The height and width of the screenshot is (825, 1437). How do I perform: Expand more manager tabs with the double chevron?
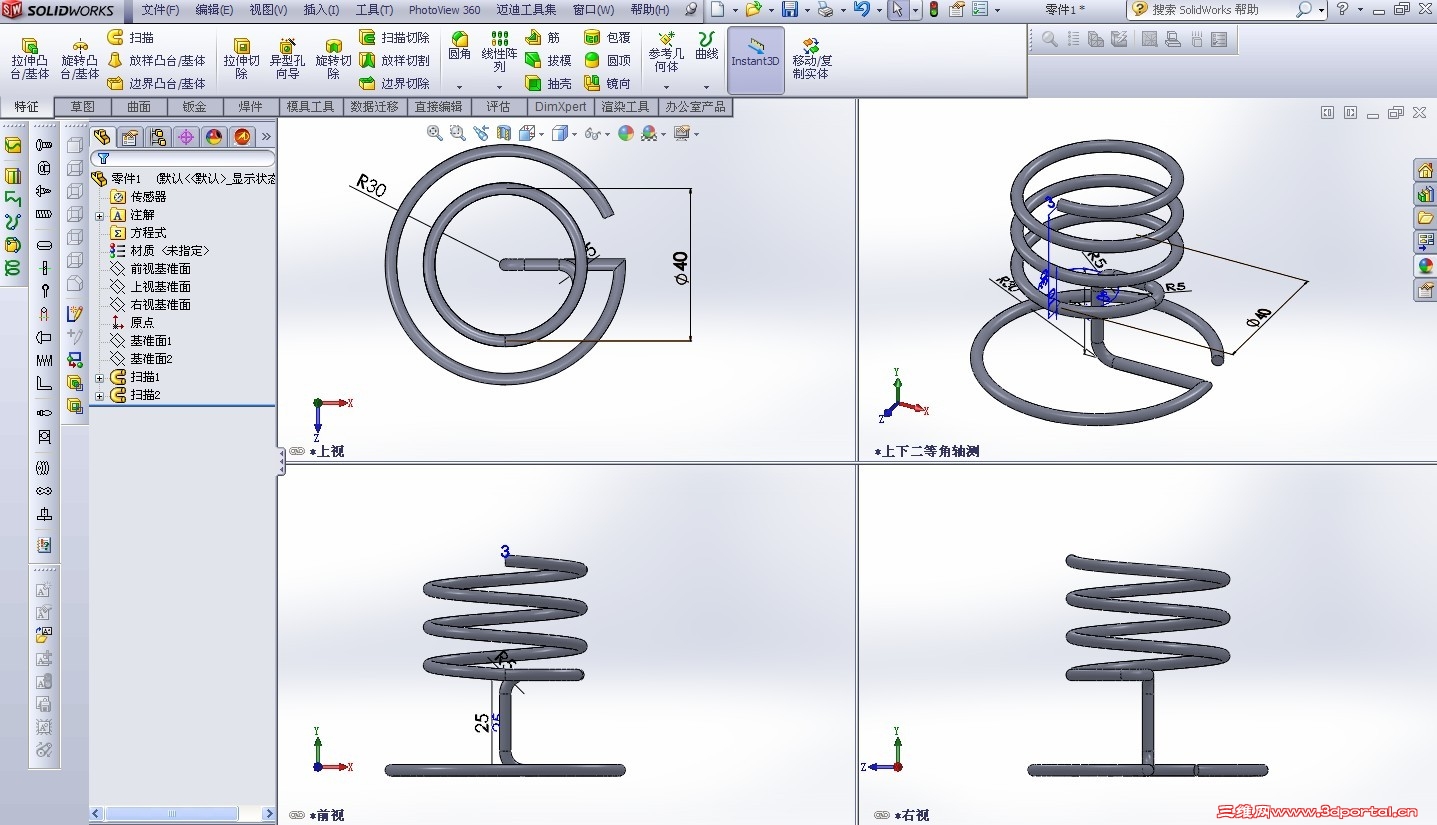click(x=266, y=137)
